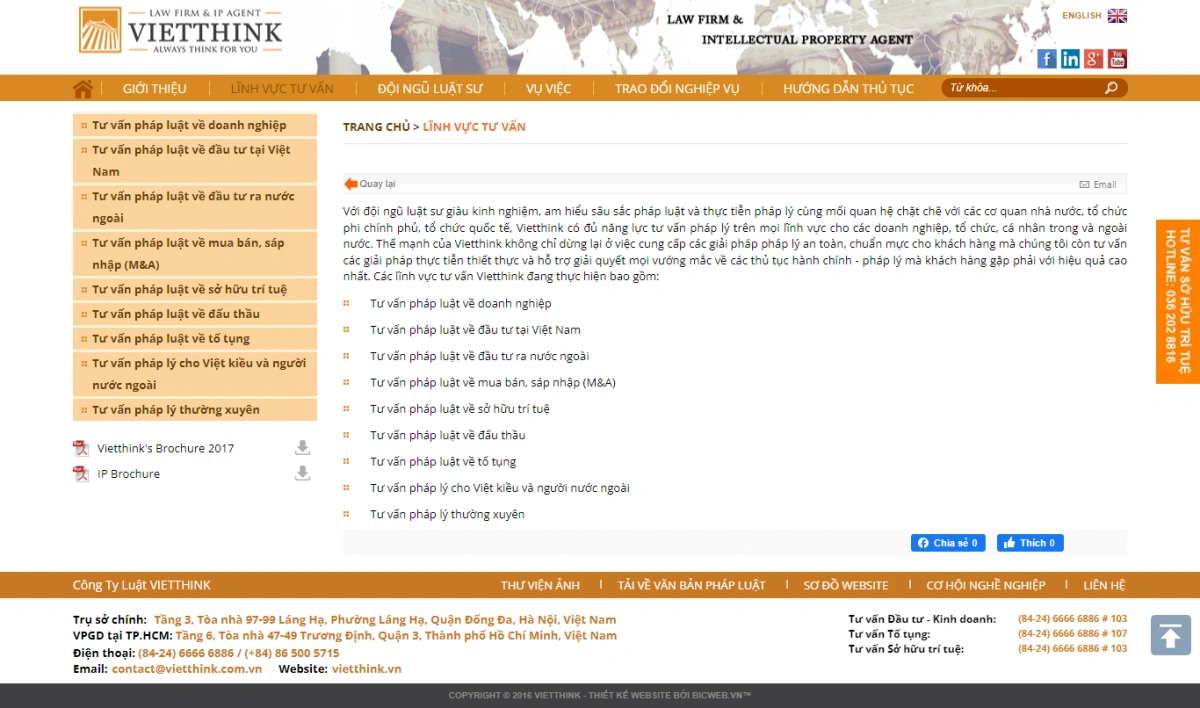Image resolution: width=1200 pixels, height=708 pixels.
Task: Open the Lĩnh vực tư vấn menu
Action: pyautogui.click(x=282, y=89)
